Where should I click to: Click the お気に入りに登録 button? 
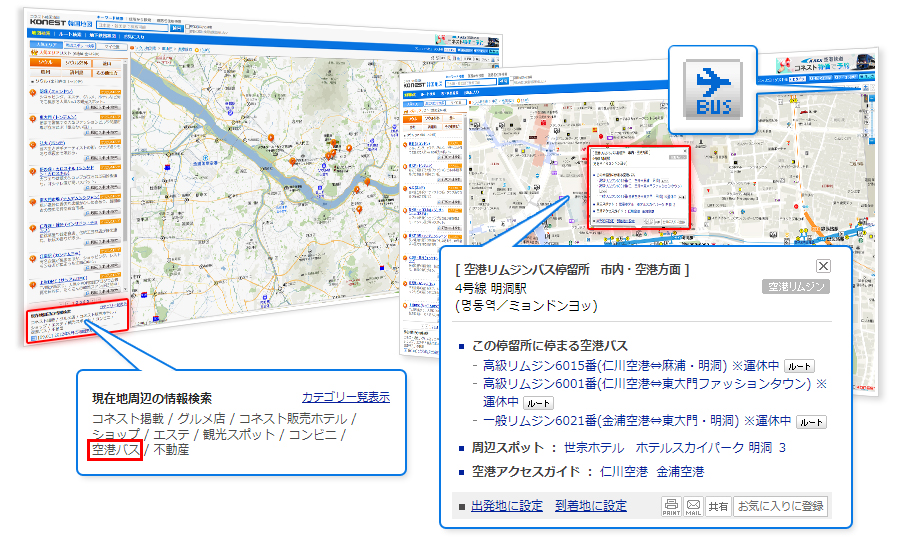pos(781,506)
